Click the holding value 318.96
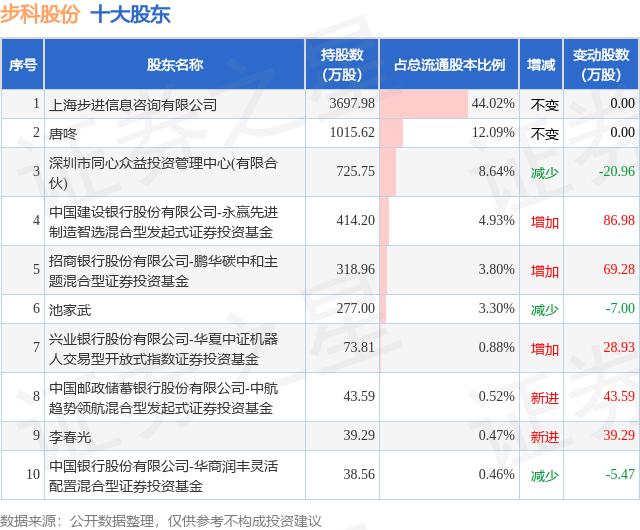The image size is (640, 530). click(356, 269)
